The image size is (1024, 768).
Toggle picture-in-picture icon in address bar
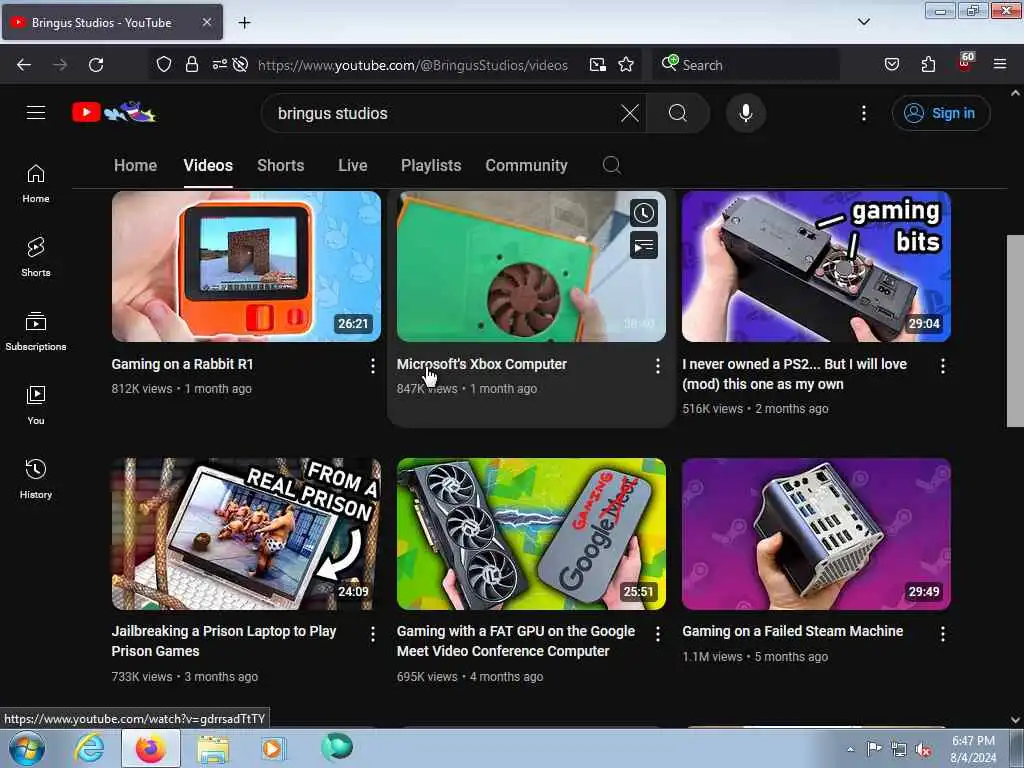598,65
